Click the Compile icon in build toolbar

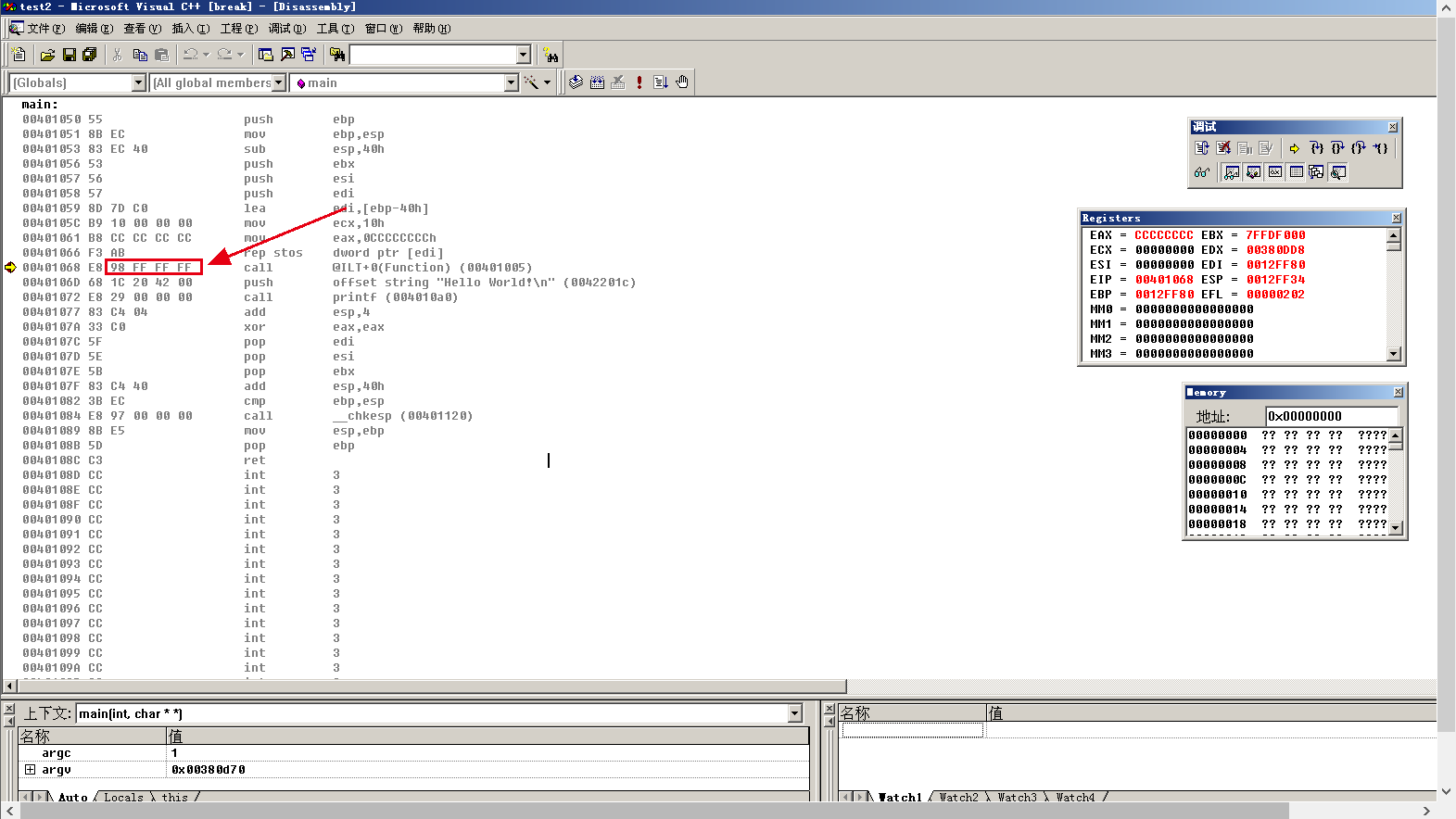(576, 82)
